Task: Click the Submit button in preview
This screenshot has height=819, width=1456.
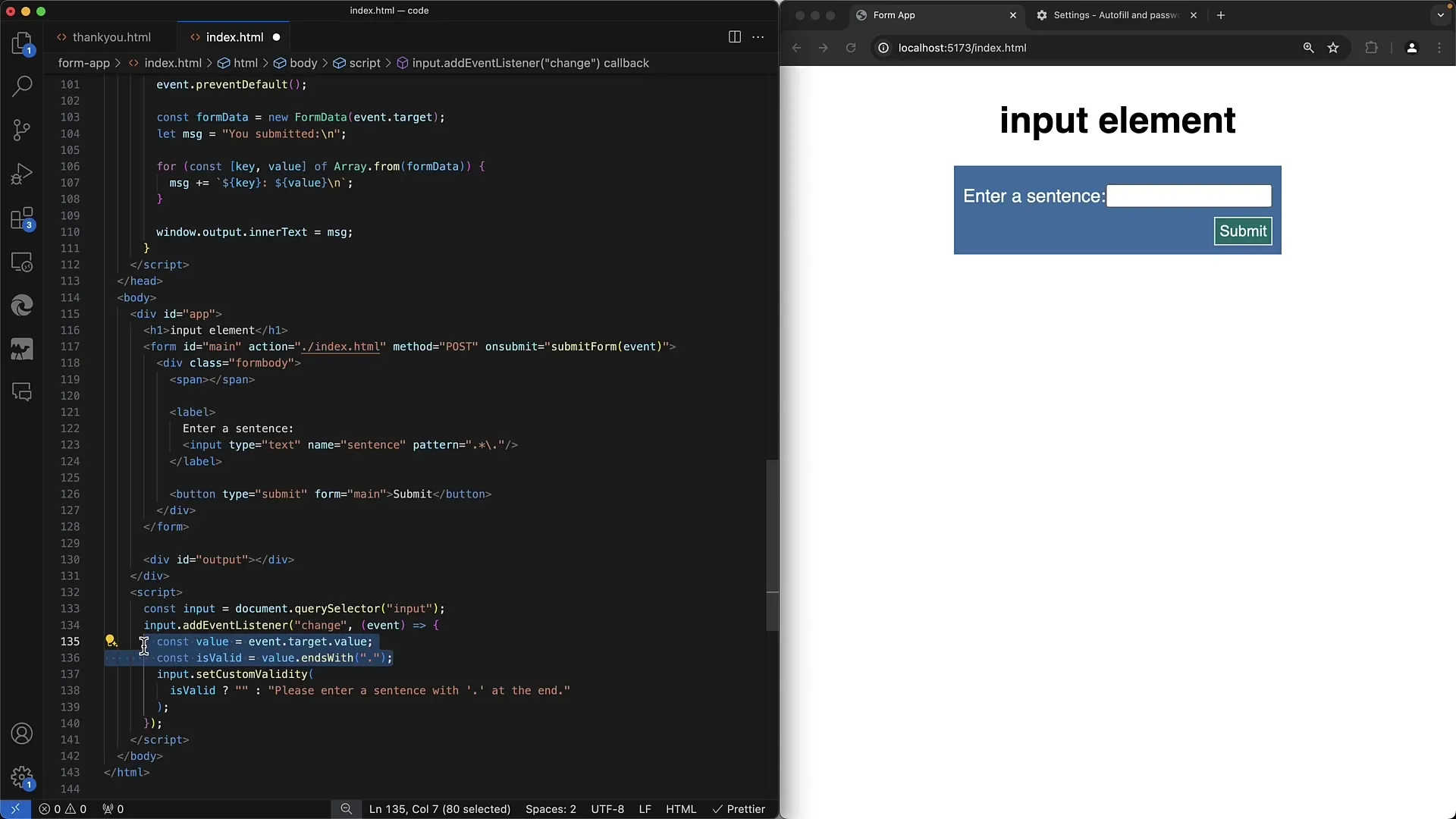Action: point(1244,231)
